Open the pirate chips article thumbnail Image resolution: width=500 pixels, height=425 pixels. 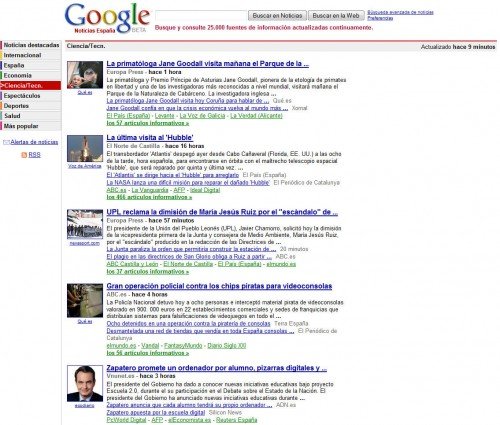click(x=85, y=300)
